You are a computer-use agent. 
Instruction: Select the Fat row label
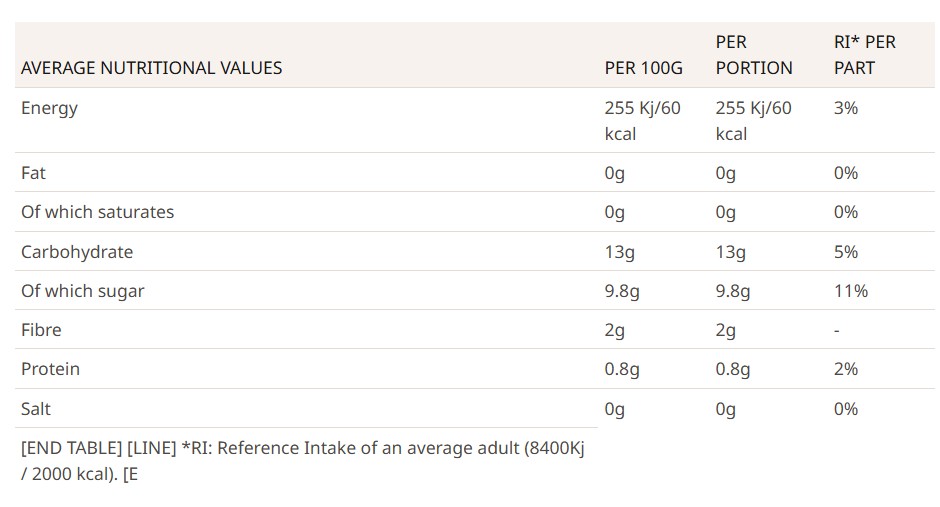click(33, 173)
